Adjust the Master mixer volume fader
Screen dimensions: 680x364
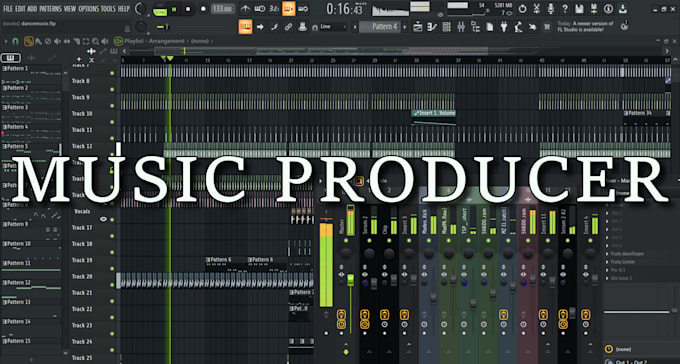click(350, 280)
